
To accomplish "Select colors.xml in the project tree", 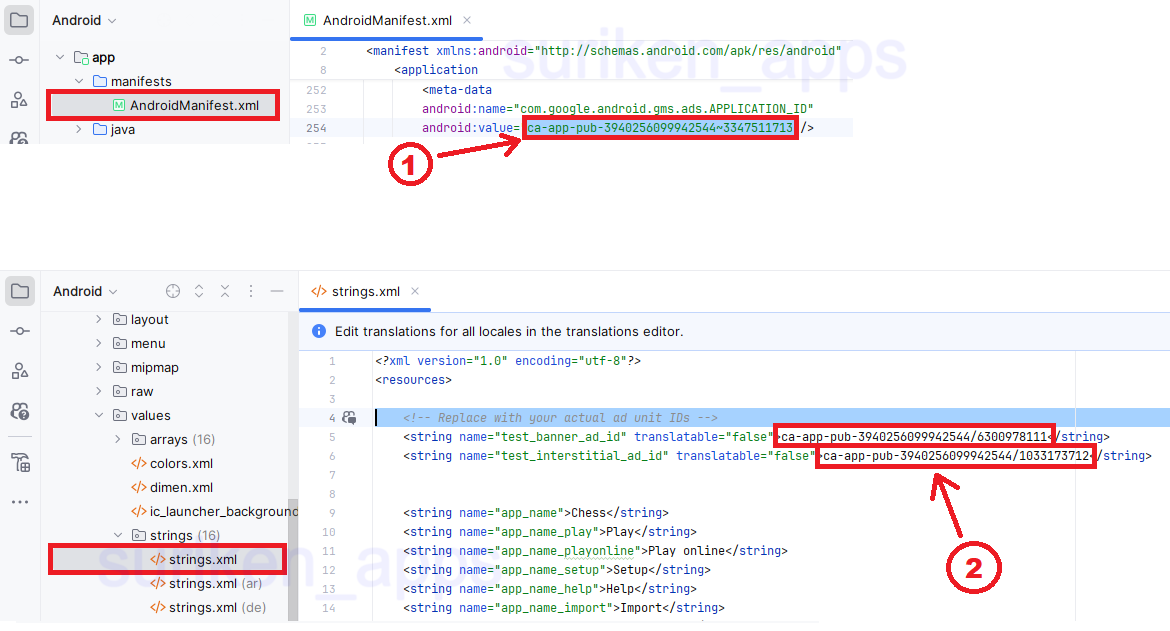I will 180,463.
